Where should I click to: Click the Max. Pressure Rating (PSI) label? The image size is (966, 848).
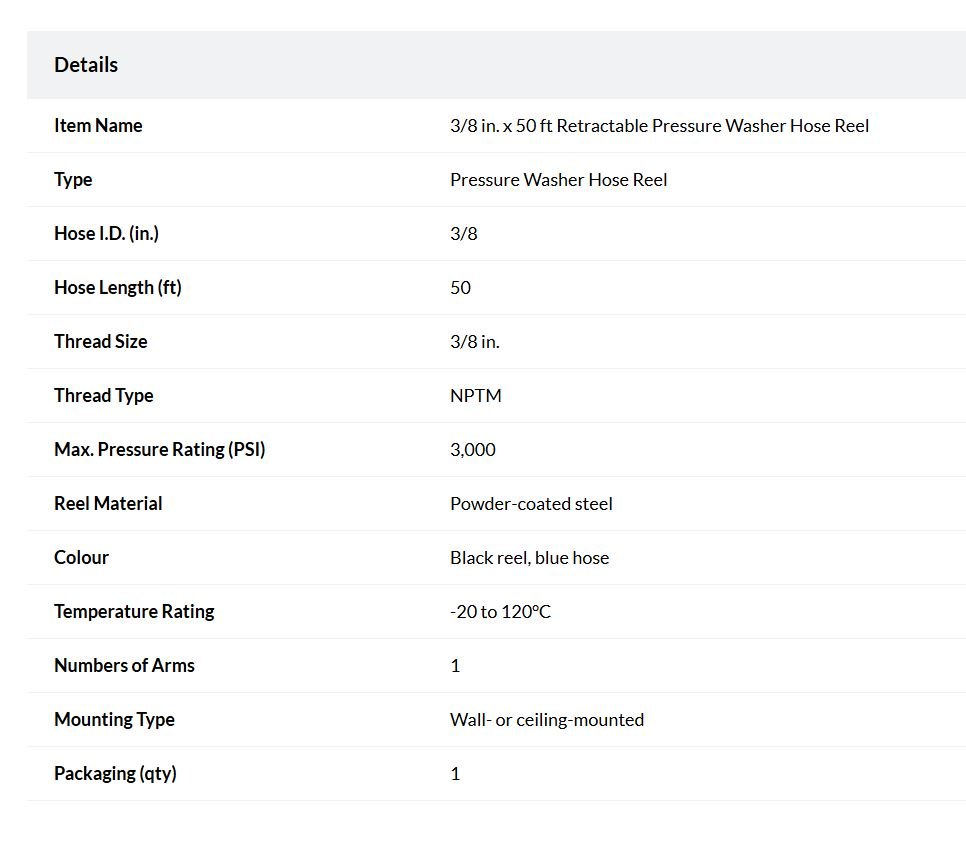160,449
